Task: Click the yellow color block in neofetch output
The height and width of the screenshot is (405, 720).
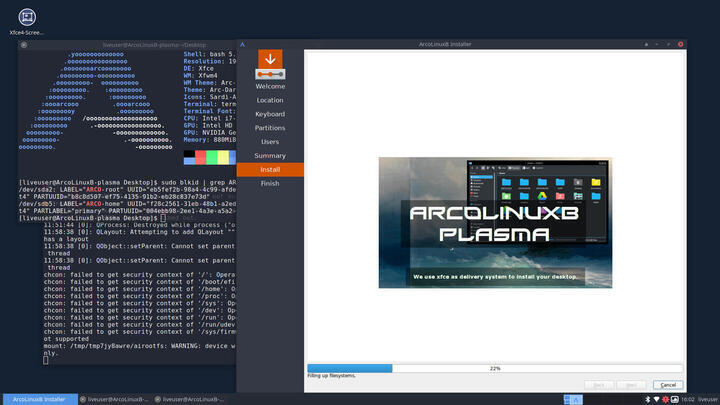Action: click(223, 158)
